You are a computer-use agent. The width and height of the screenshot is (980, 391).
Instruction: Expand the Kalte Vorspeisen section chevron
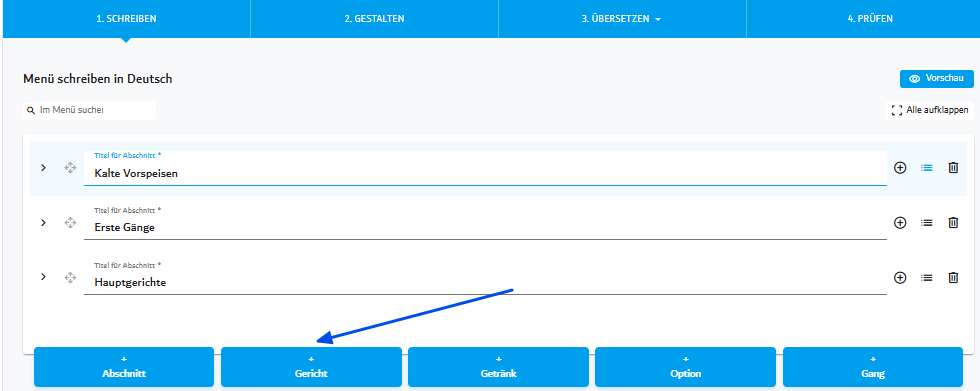tap(43, 167)
